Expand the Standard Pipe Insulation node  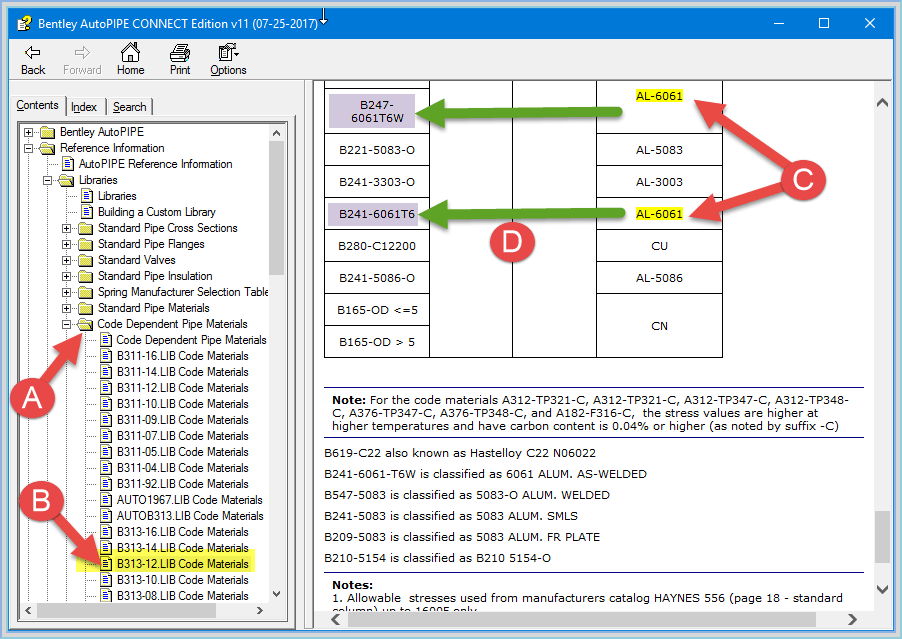point(67,276)
